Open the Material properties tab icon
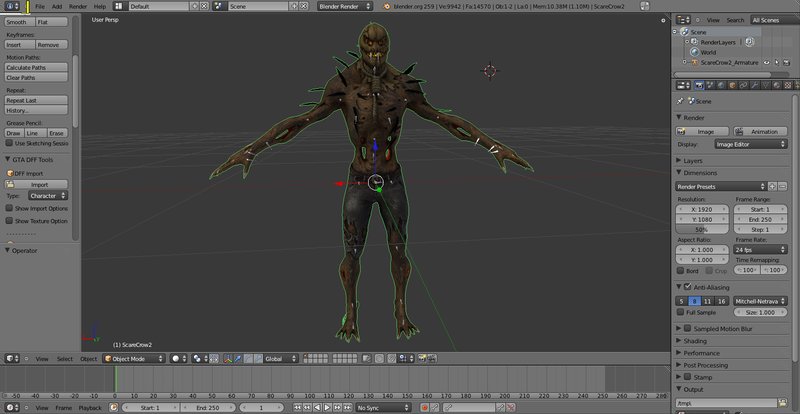 point(776,85)
